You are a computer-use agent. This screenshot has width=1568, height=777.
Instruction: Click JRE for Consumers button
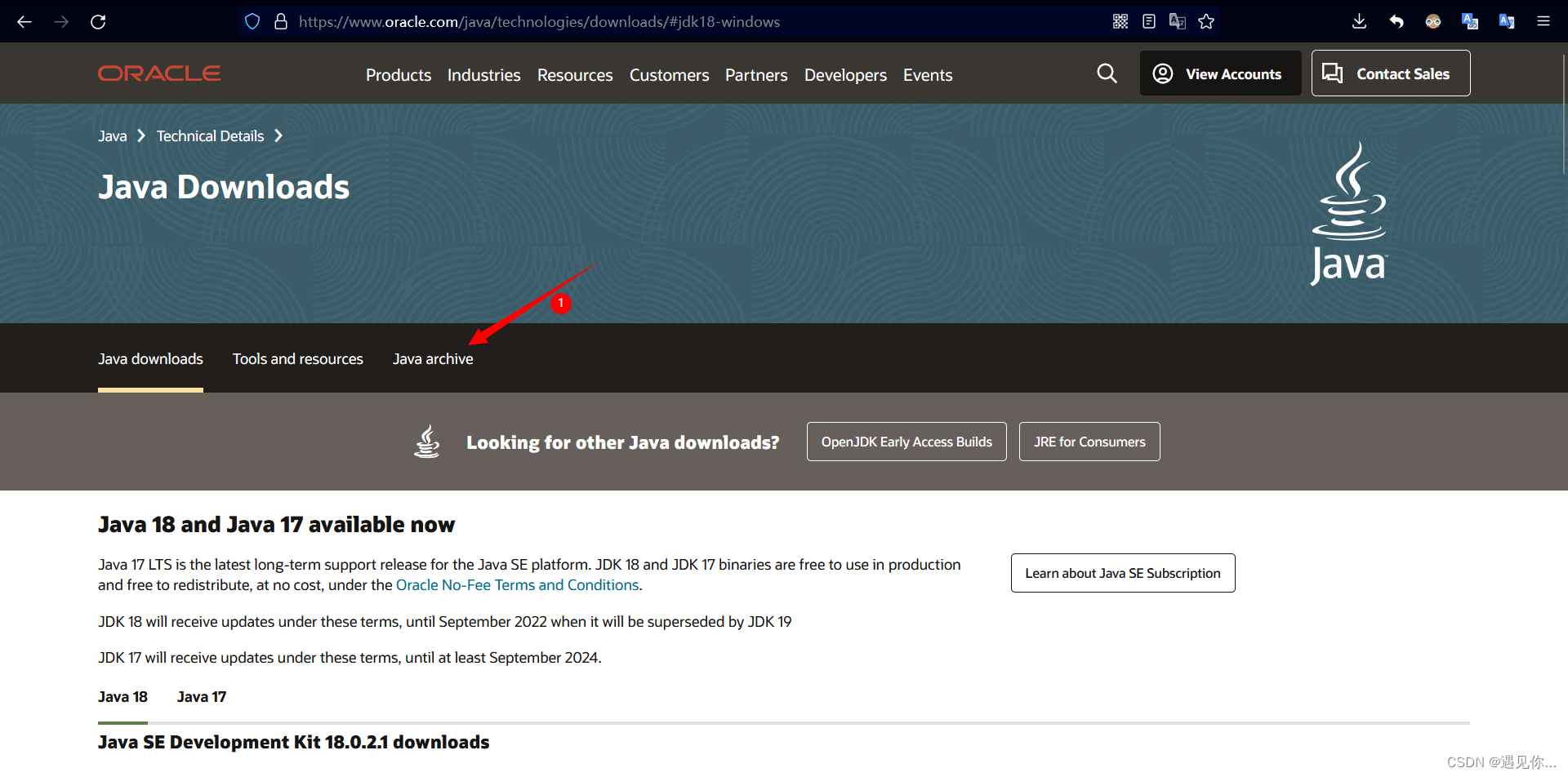pyautogui.click(x=1089, y=442)
